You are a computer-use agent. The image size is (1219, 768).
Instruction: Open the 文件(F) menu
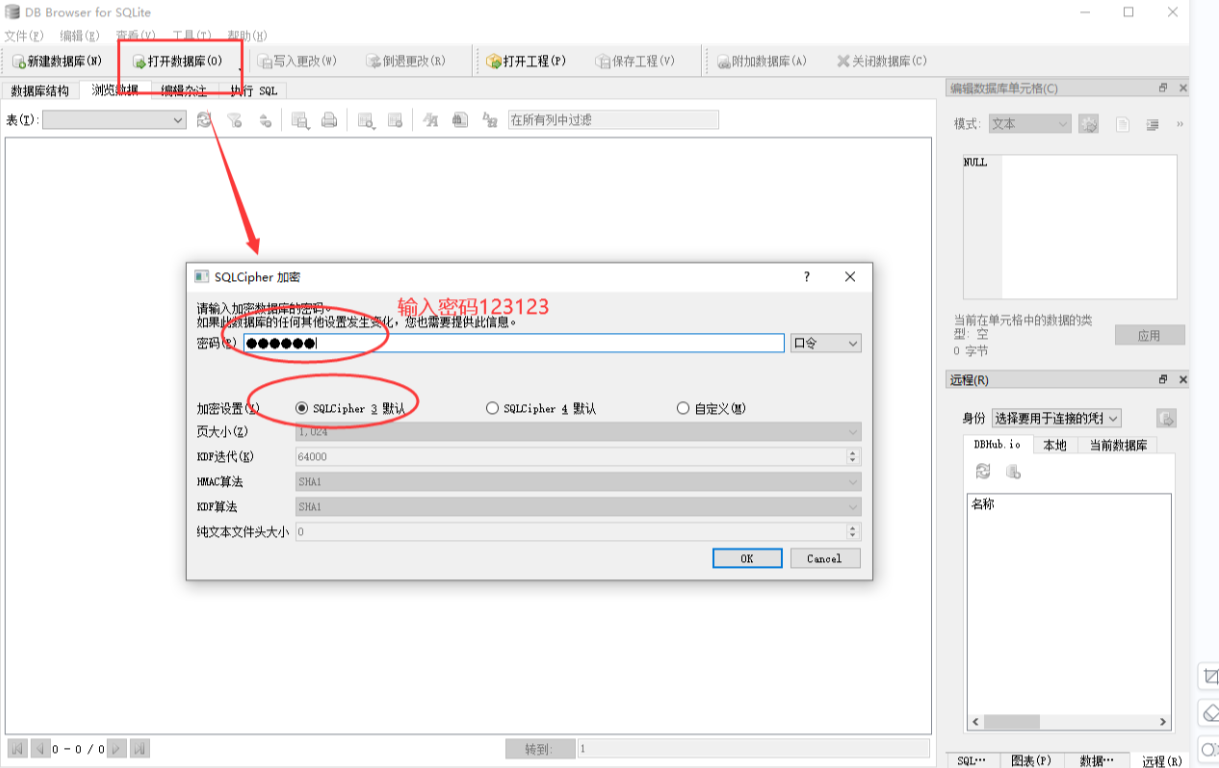(x=24, y=36)
